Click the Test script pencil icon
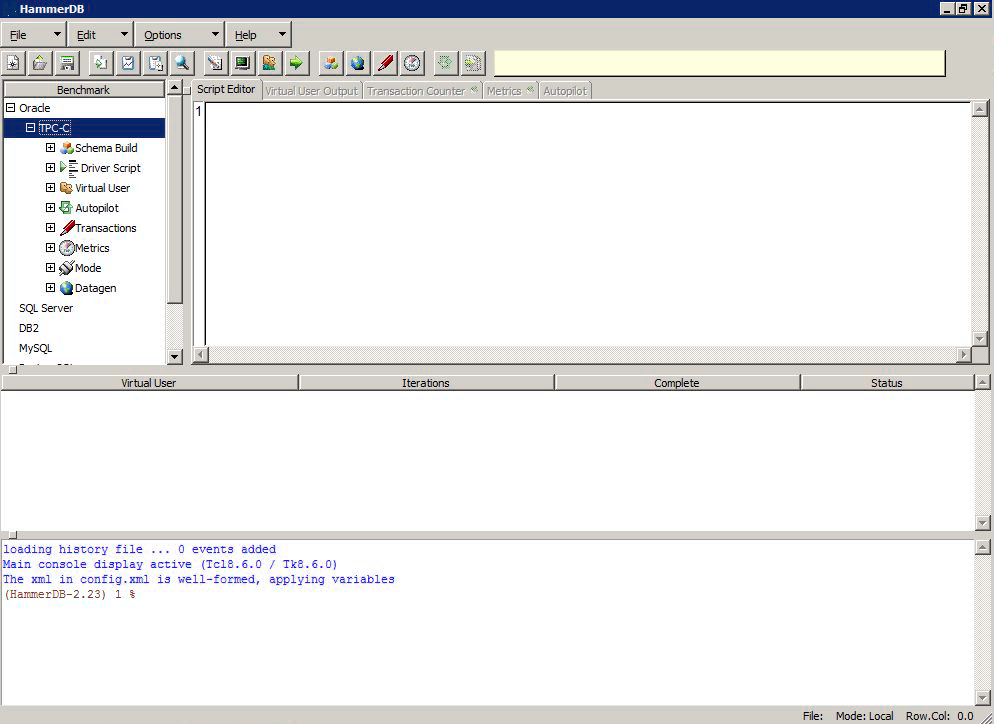 tap(216, 63)
